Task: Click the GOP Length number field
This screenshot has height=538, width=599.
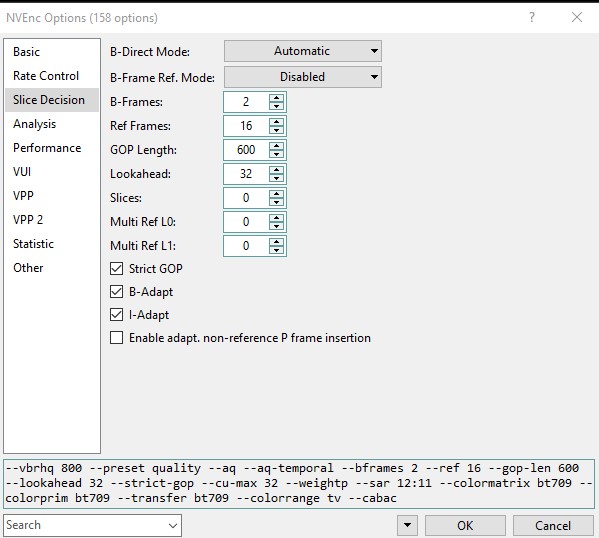Action: click(x=246, y=150)
